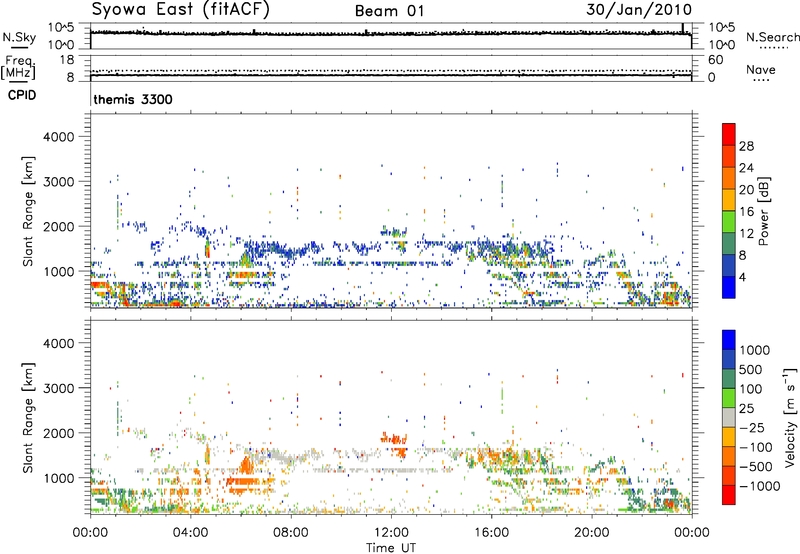The height and width of the screenshot is (554, 800).
Task: Click the blue top segment of Velocity colorbar
Action: click(x=729, y=340)
